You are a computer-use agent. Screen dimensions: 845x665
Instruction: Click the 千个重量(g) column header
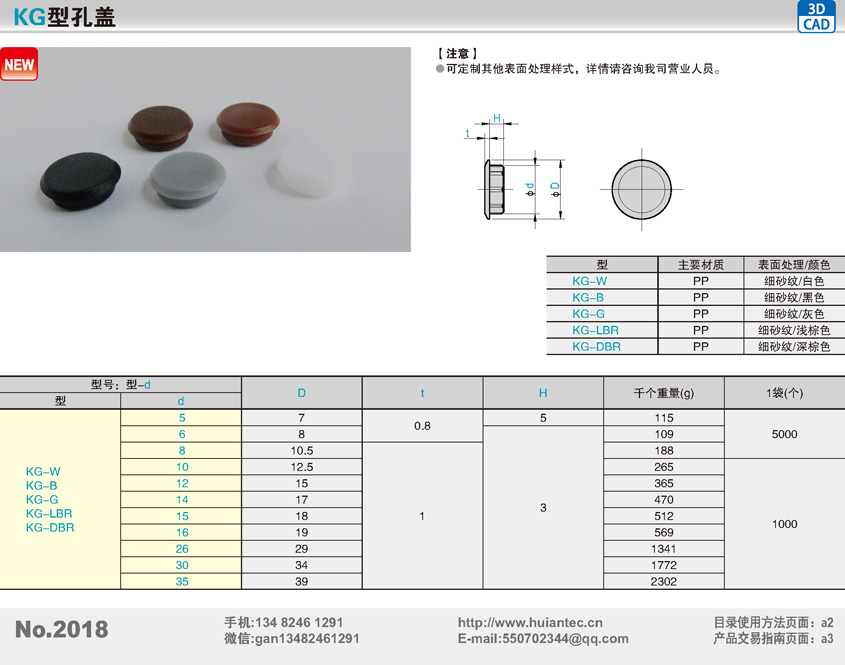coord(664,393)
